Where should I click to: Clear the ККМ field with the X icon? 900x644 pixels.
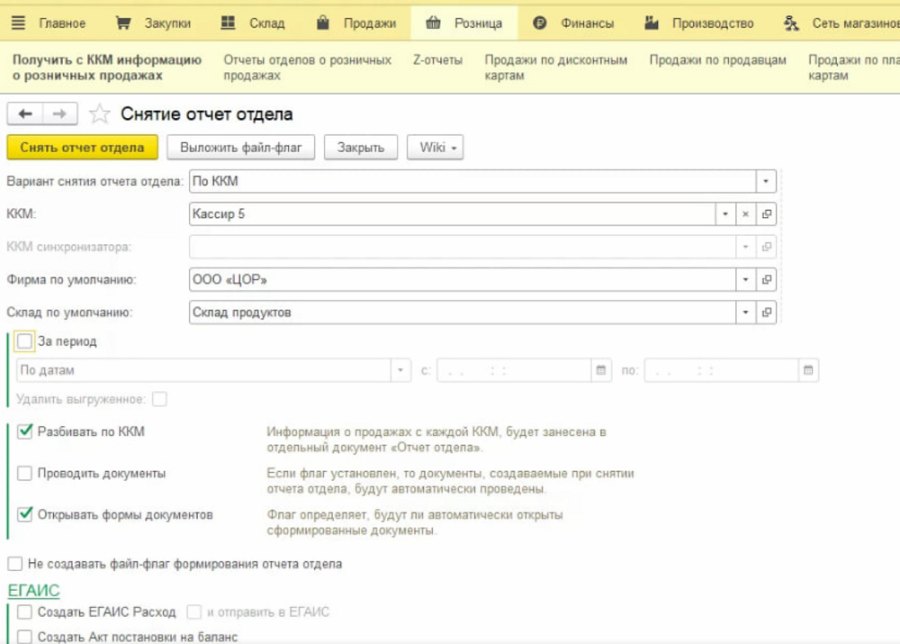[746, 214]
